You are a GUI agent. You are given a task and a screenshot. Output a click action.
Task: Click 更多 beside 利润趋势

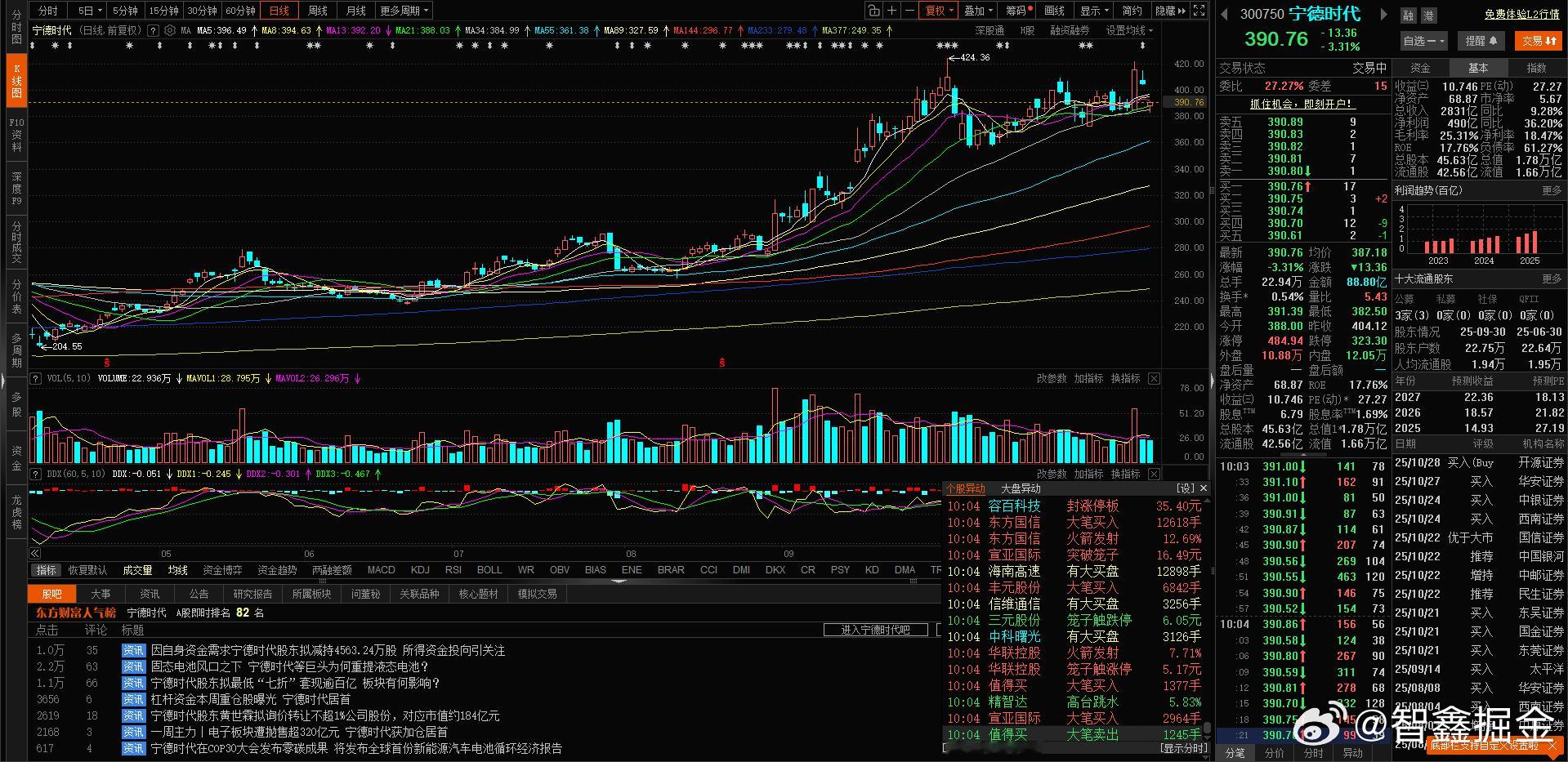click(x=1552, y=190)
